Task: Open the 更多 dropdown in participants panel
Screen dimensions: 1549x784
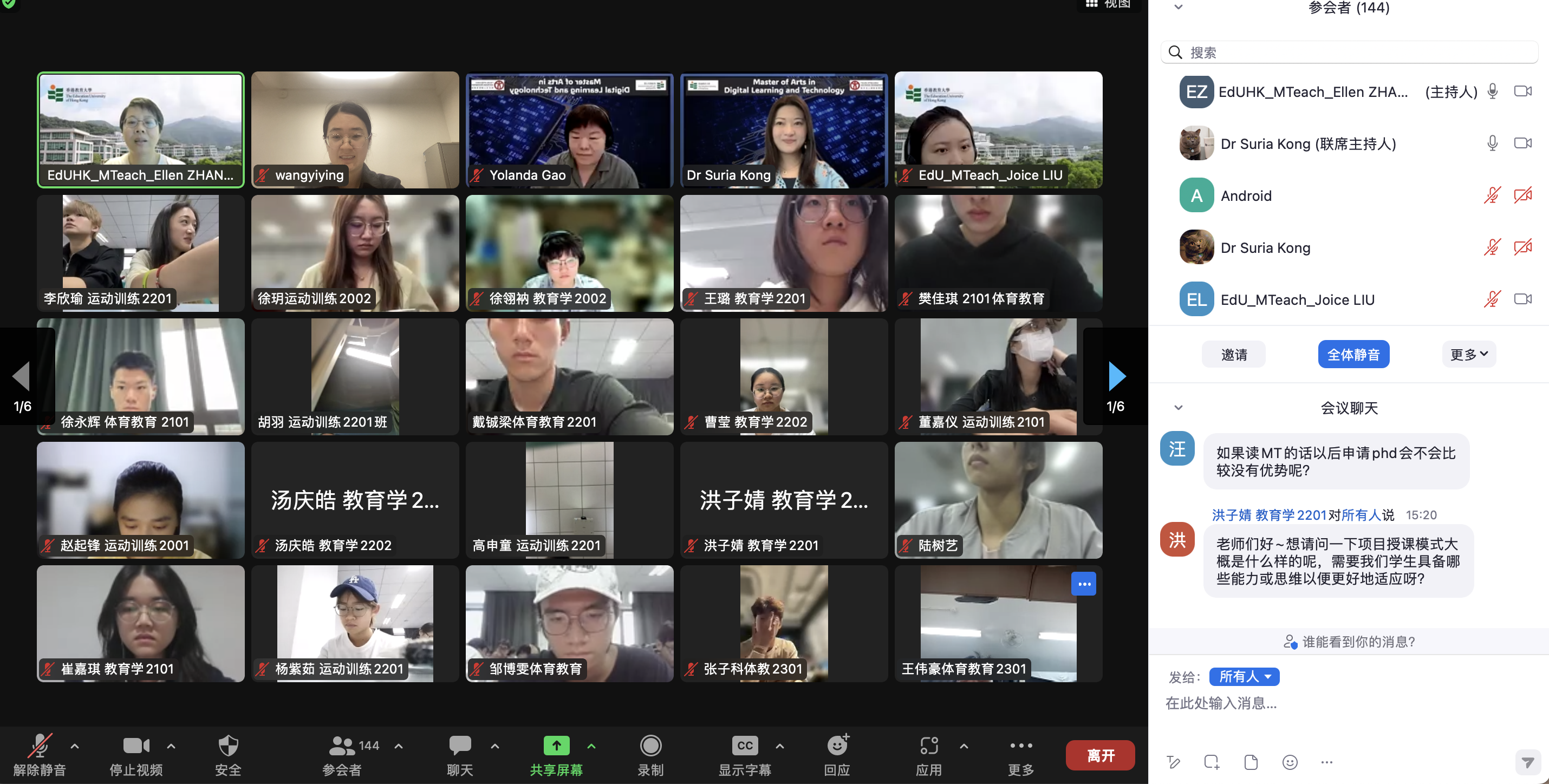Action: tap(1468, 354)
